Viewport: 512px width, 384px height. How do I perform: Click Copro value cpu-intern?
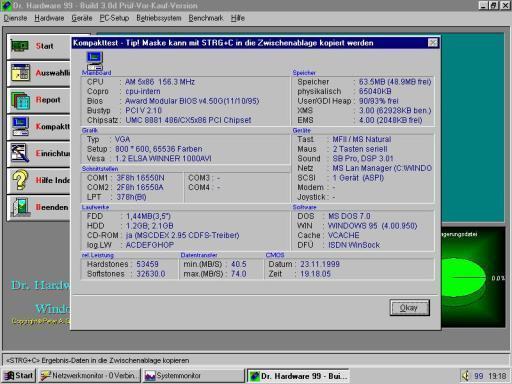click(143, 91)
